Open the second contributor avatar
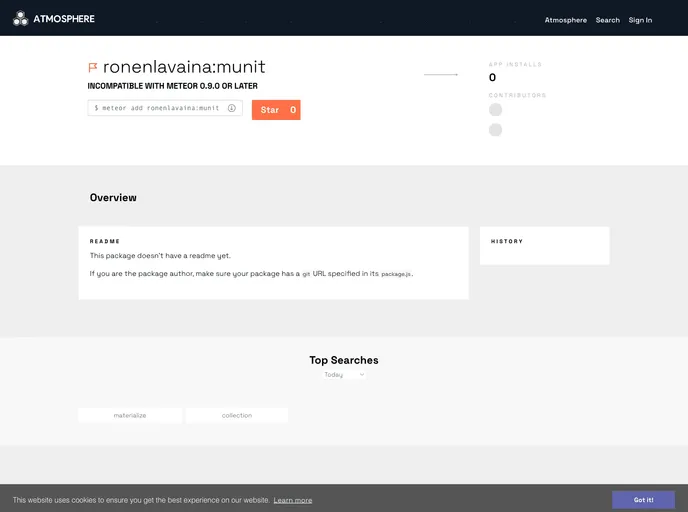Screen dimensions: 688x512 (495, 130)
